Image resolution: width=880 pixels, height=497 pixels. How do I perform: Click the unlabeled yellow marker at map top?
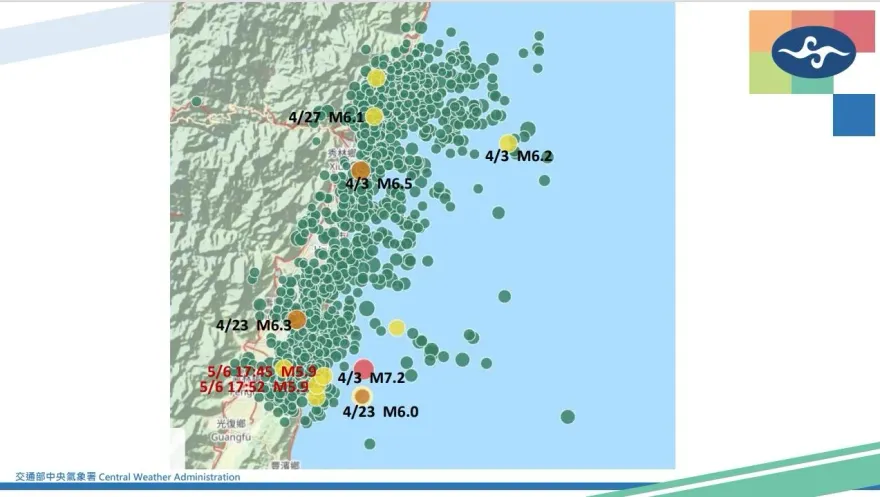[376, 78]
